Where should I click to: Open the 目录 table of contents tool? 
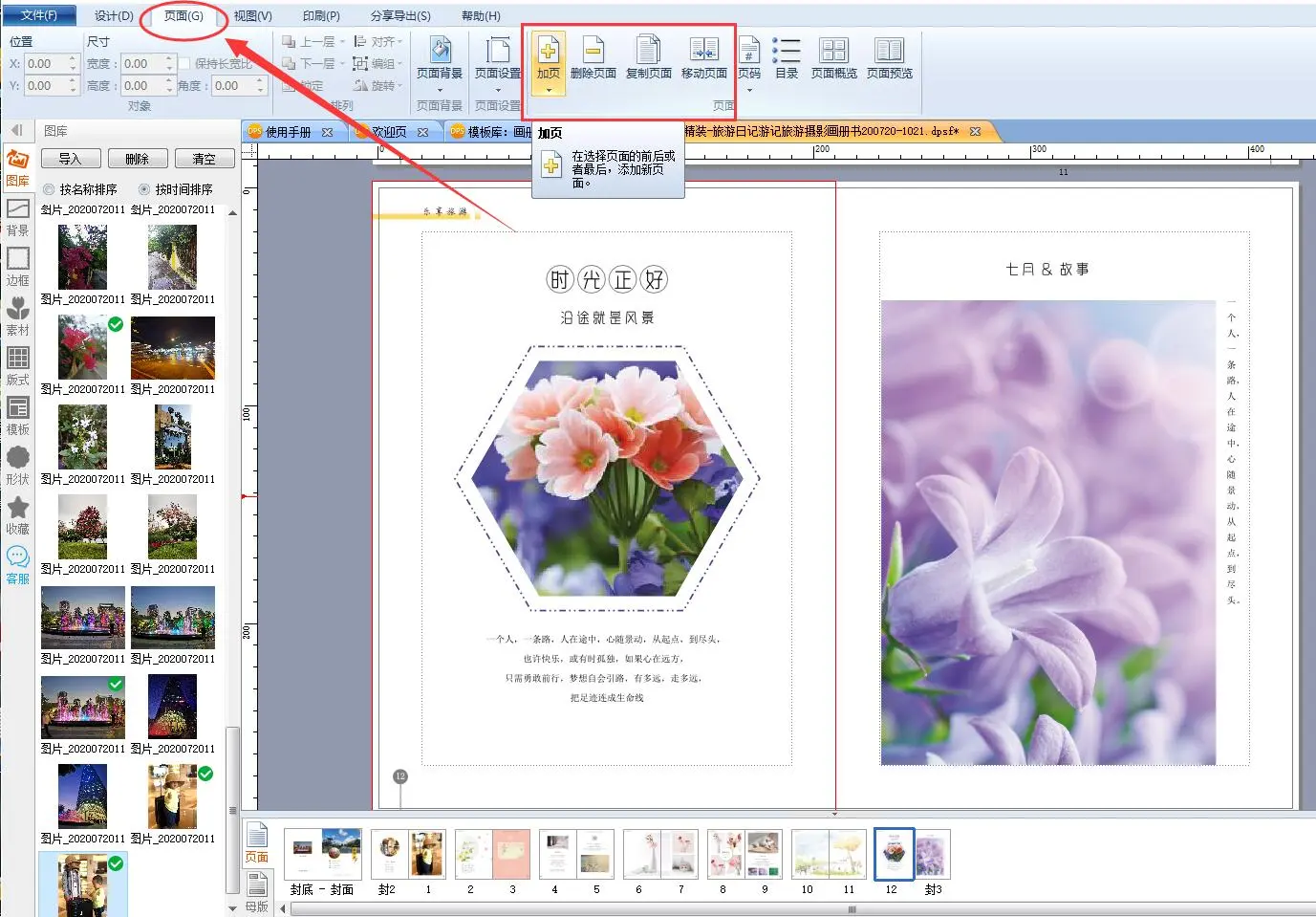(786, 57)
